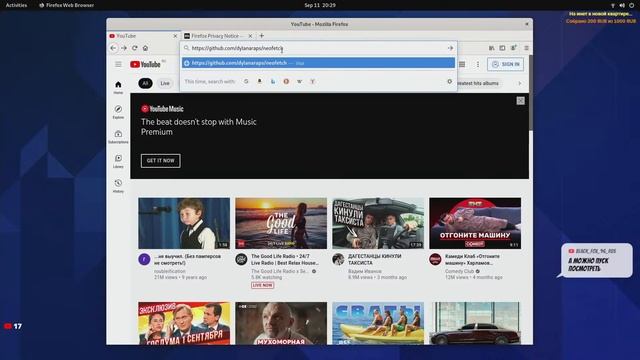This screenshot has height=360, width=640.
Task: Search this time with DuckDuckGo
Action: coord(286,82)
